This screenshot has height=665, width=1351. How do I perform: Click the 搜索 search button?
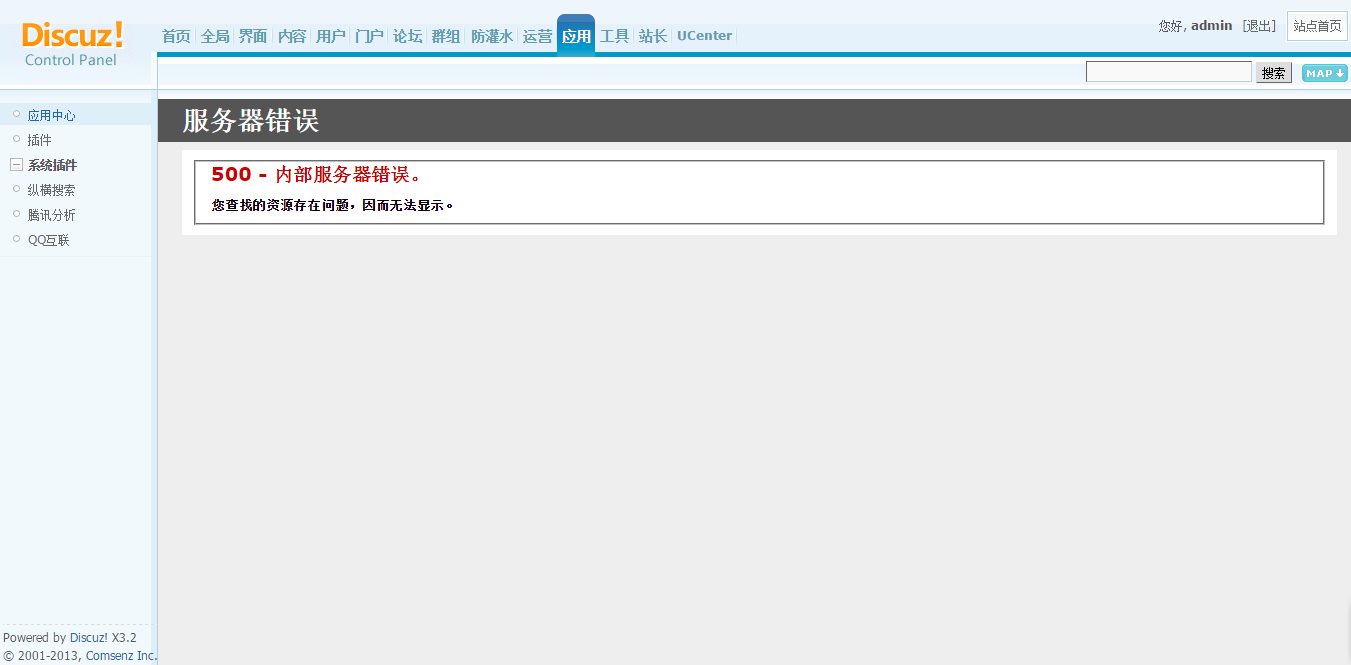click(x=1274, y=73)
